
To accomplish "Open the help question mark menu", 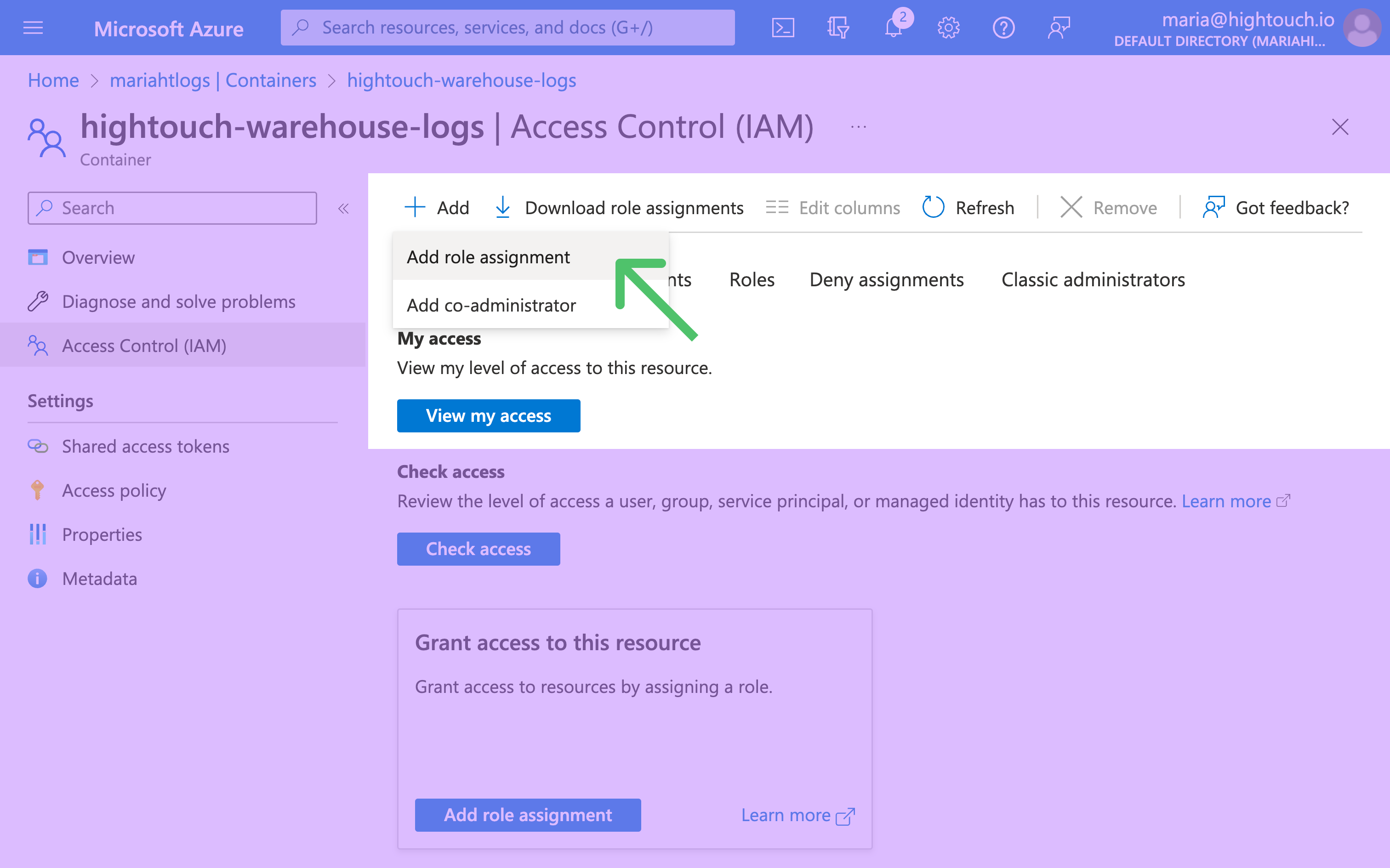I will [x=1003, y=28].
